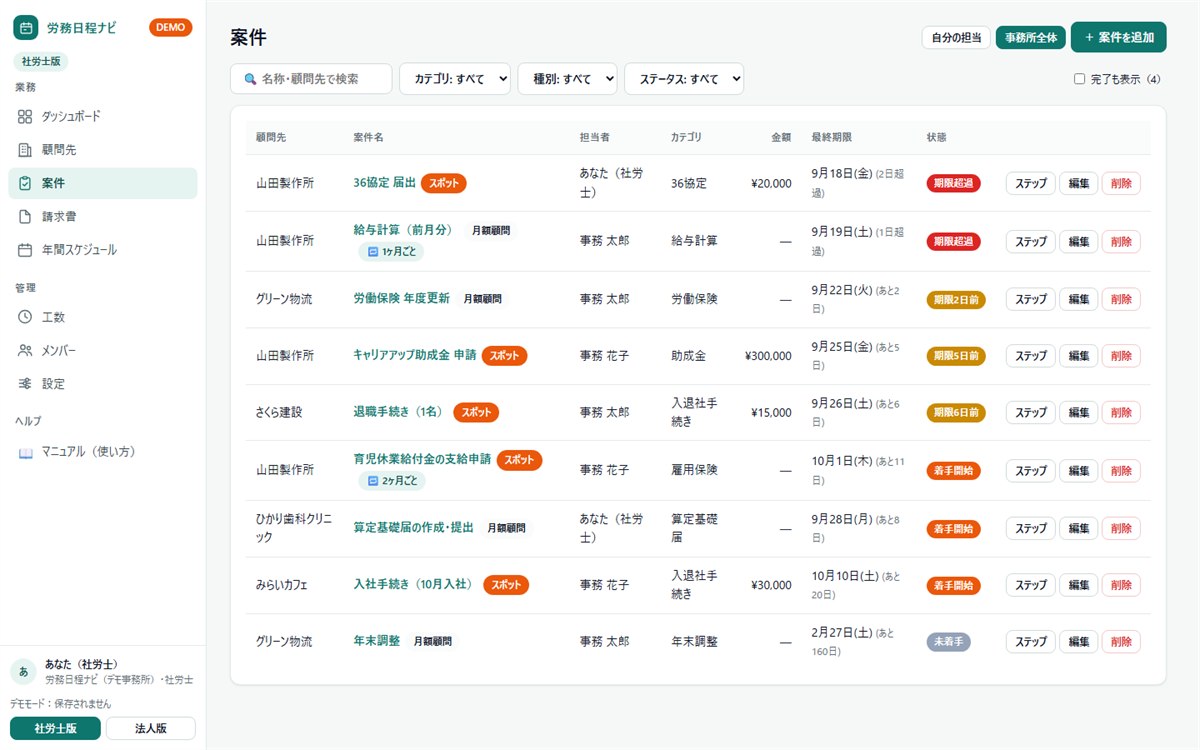This screenshot has width=1200, height=750.
Task: Open the ステータス: すべて dropdown
Action: click(684, 79)
